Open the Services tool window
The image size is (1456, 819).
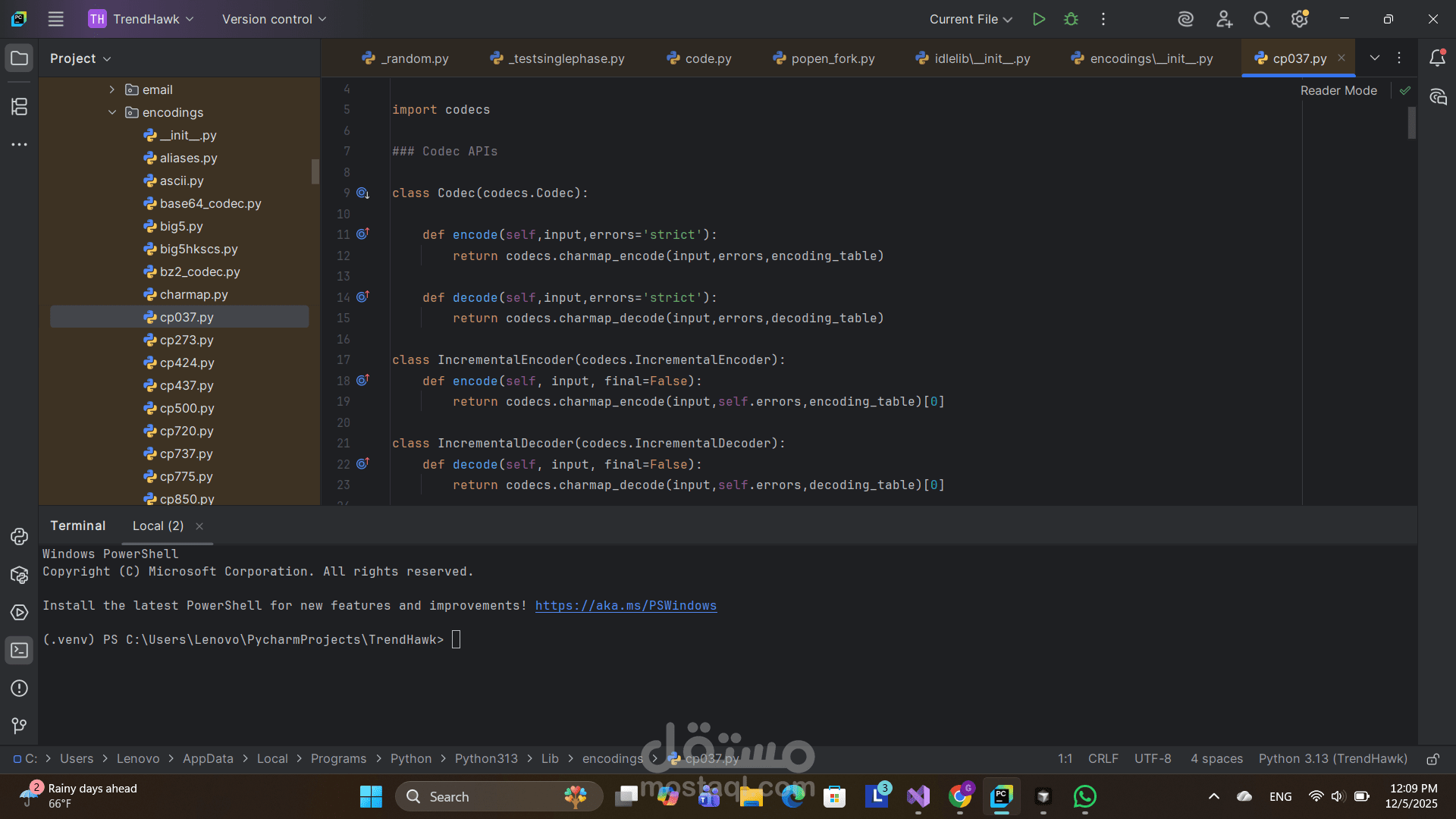pos(19,613)
